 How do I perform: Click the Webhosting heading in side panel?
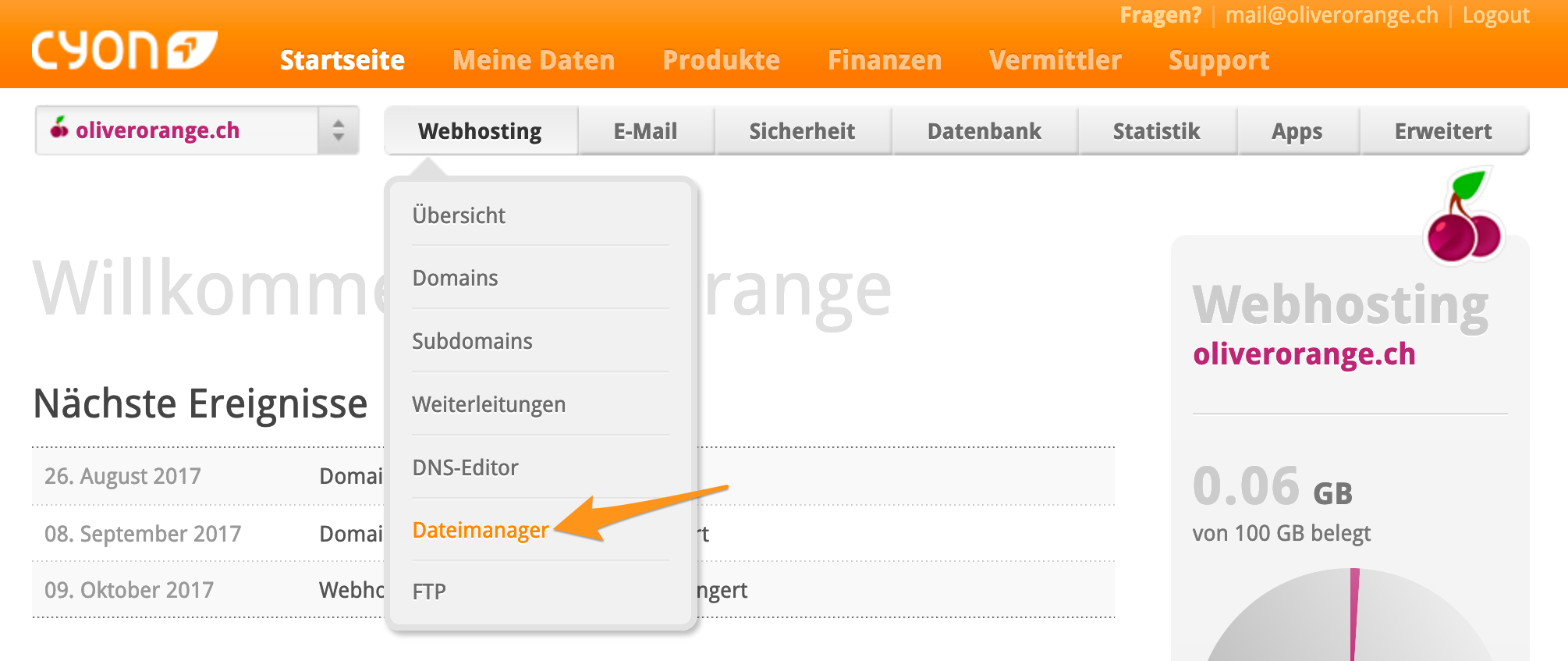[x=1341, y=305]
